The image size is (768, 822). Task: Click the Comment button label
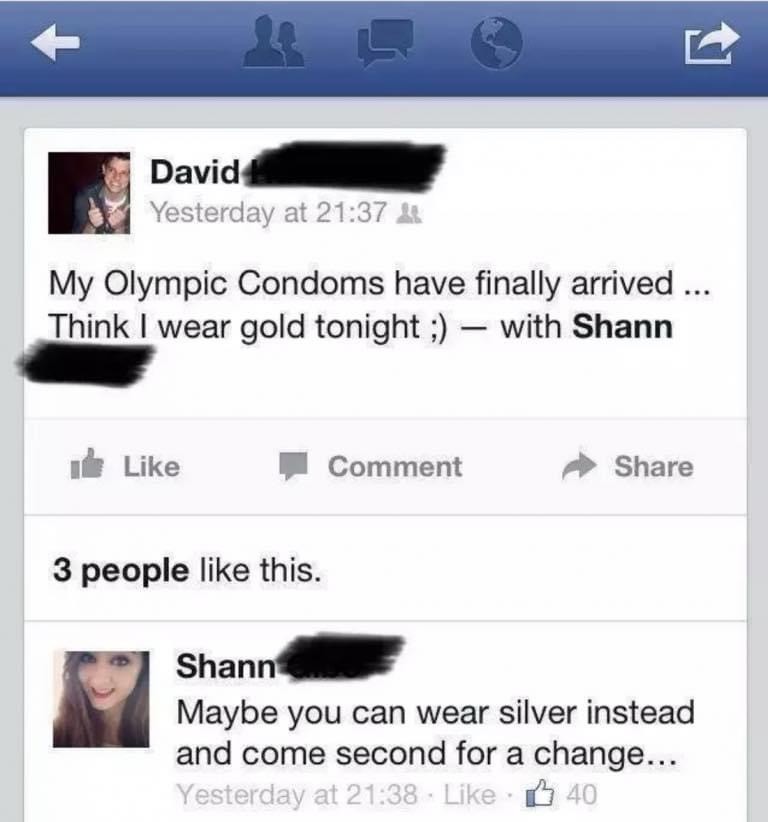click(395, 466)
